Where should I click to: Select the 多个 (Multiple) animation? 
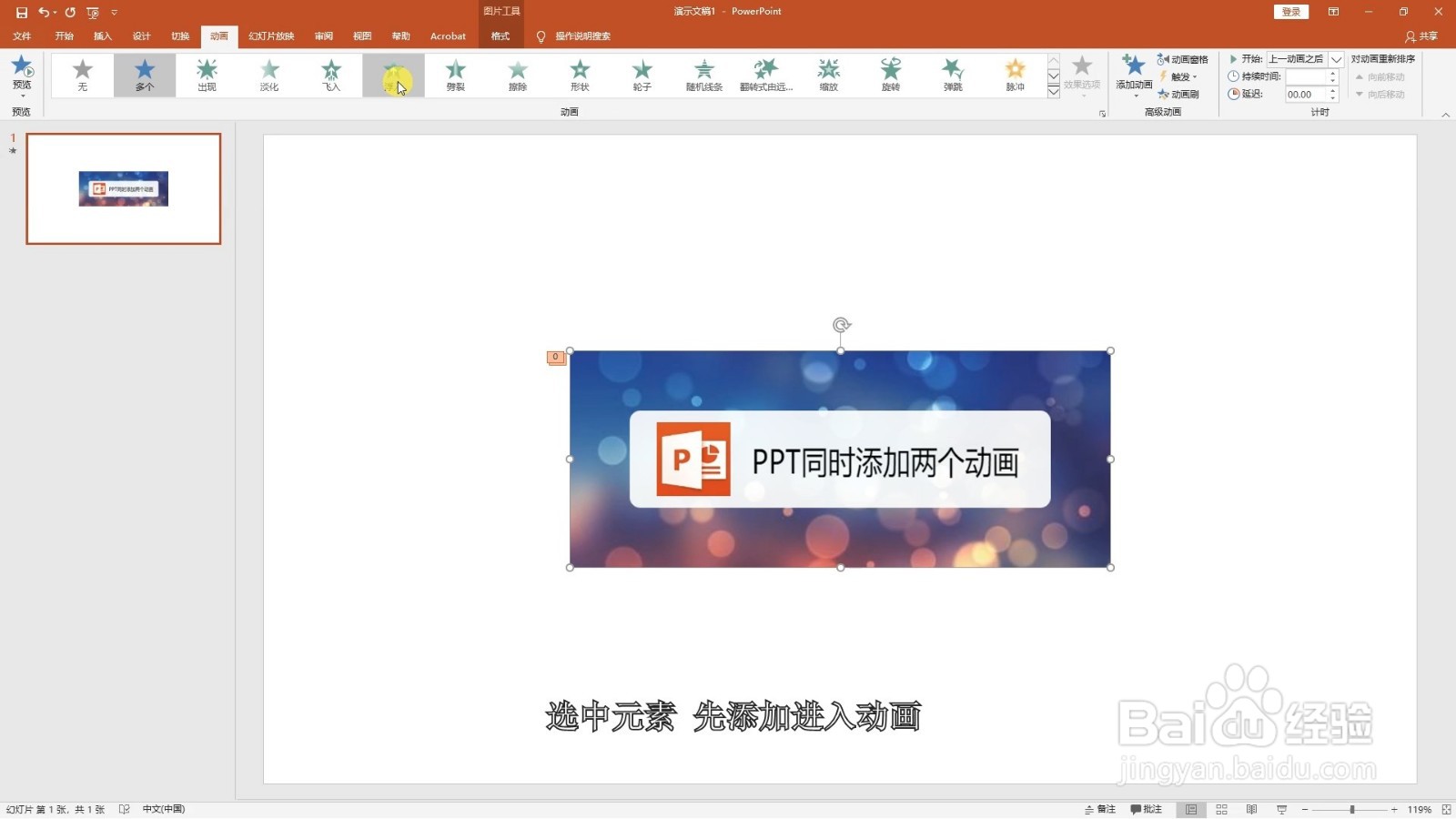pyautogui.click(x=145, y=75)
